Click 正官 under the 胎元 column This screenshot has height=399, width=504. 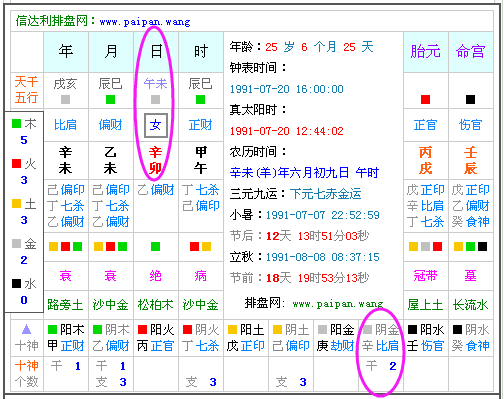[425, 125]
